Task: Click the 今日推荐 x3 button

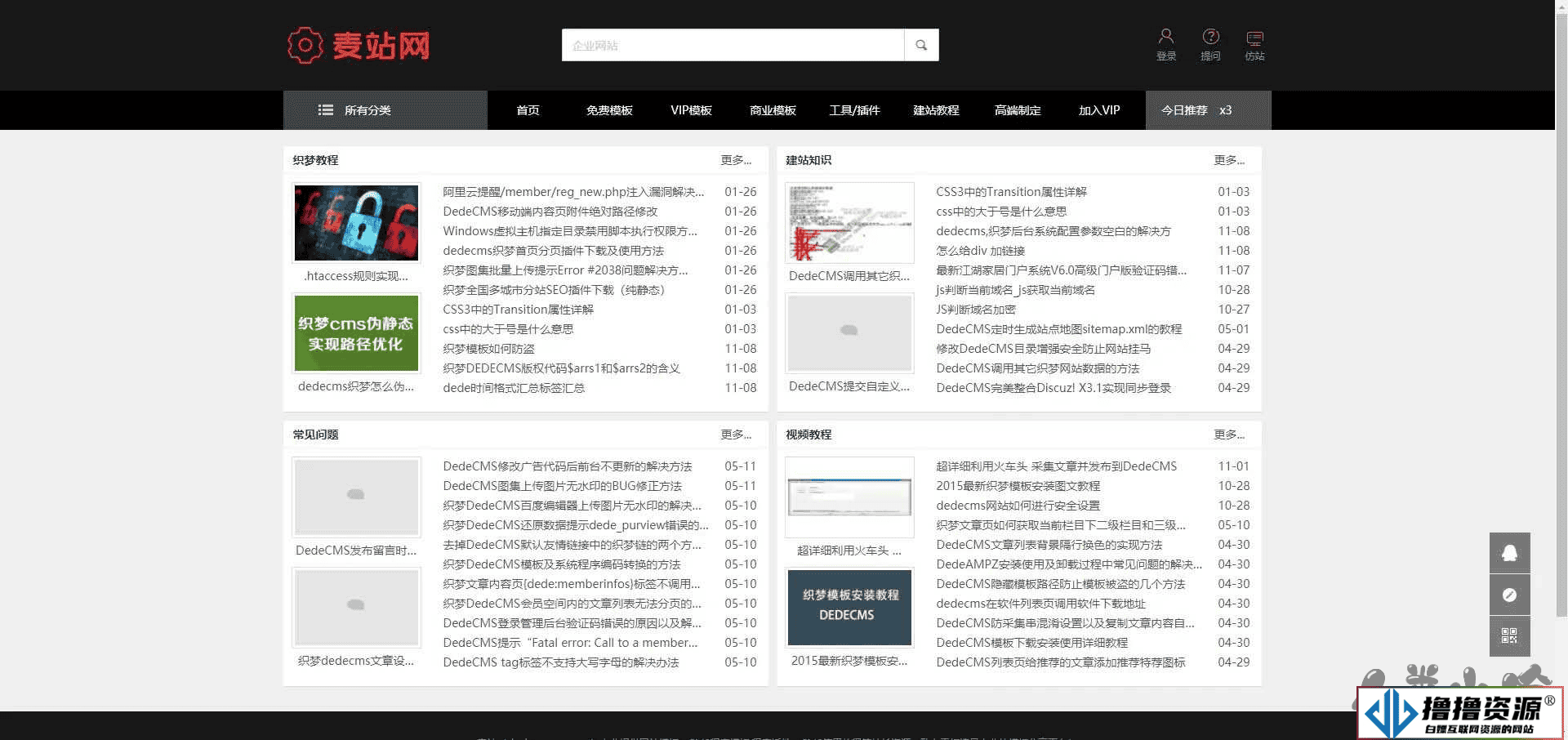Action: 1209,110
